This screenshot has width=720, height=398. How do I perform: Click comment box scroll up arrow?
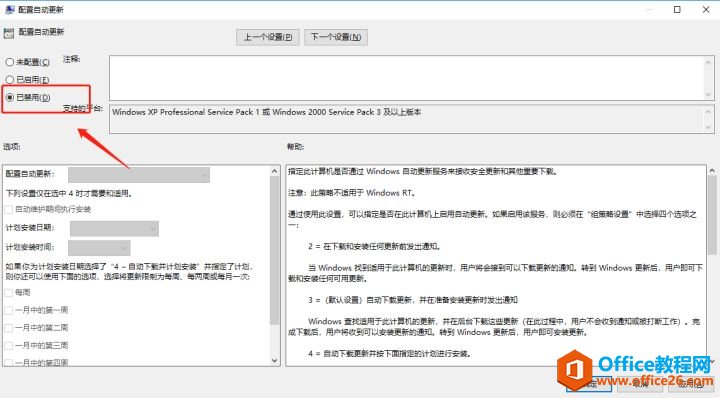[x=709, y=62]
